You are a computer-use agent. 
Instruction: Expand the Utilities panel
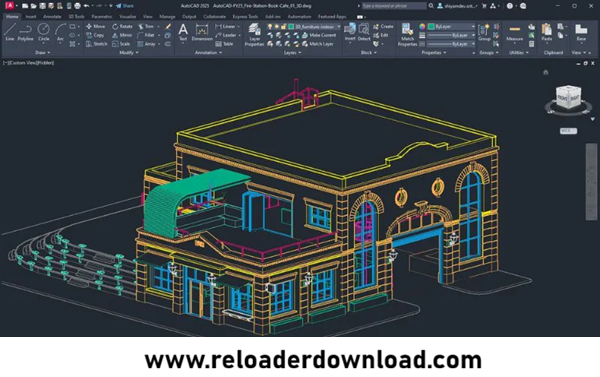[x=518, y=52]
